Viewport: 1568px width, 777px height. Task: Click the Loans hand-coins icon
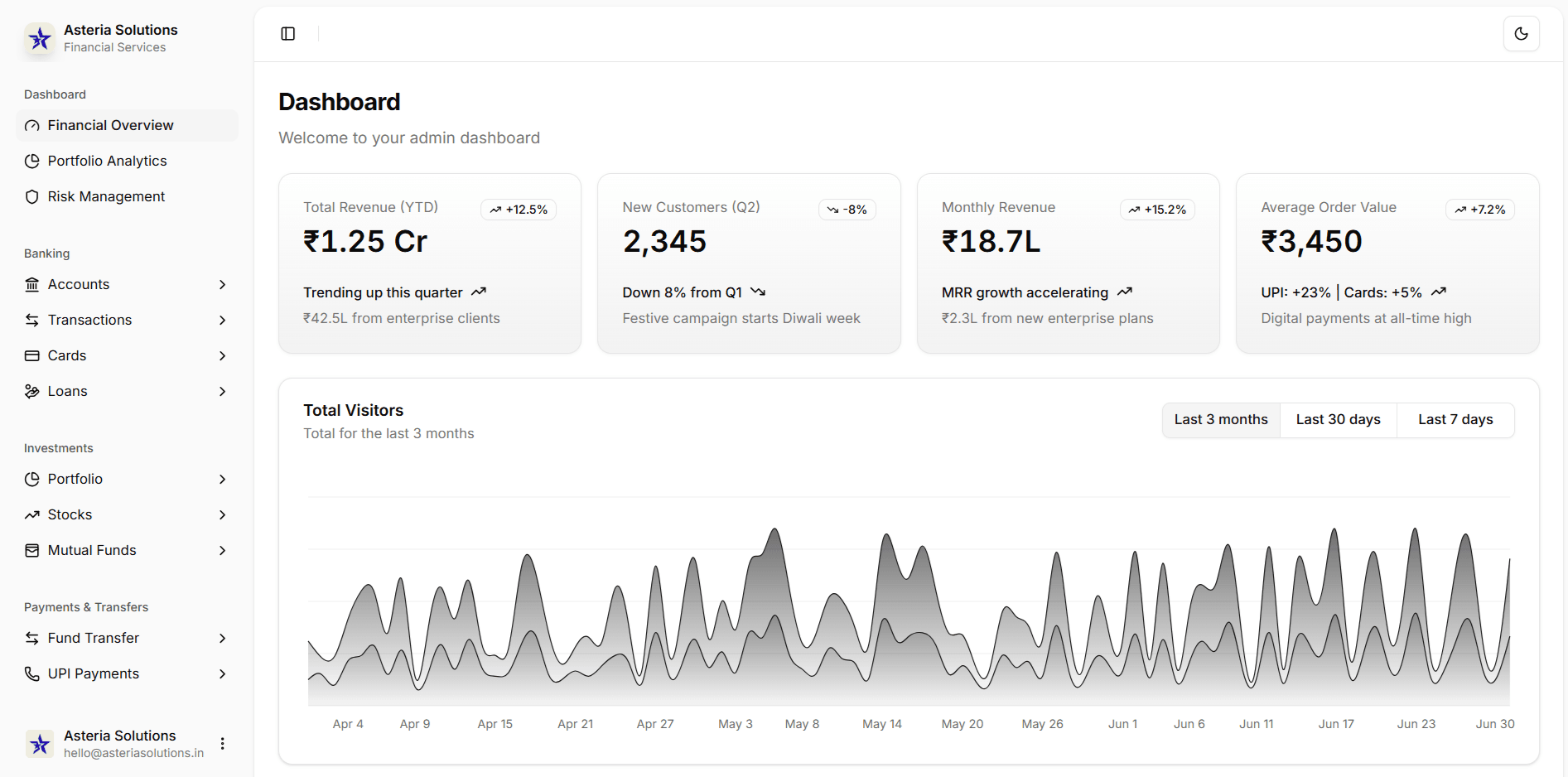tap(32, 392)
